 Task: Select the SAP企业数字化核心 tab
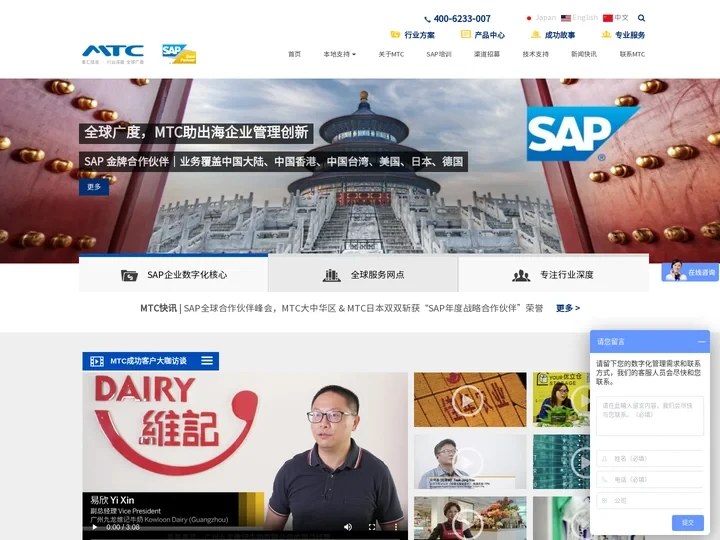click(x=174, y=274)
